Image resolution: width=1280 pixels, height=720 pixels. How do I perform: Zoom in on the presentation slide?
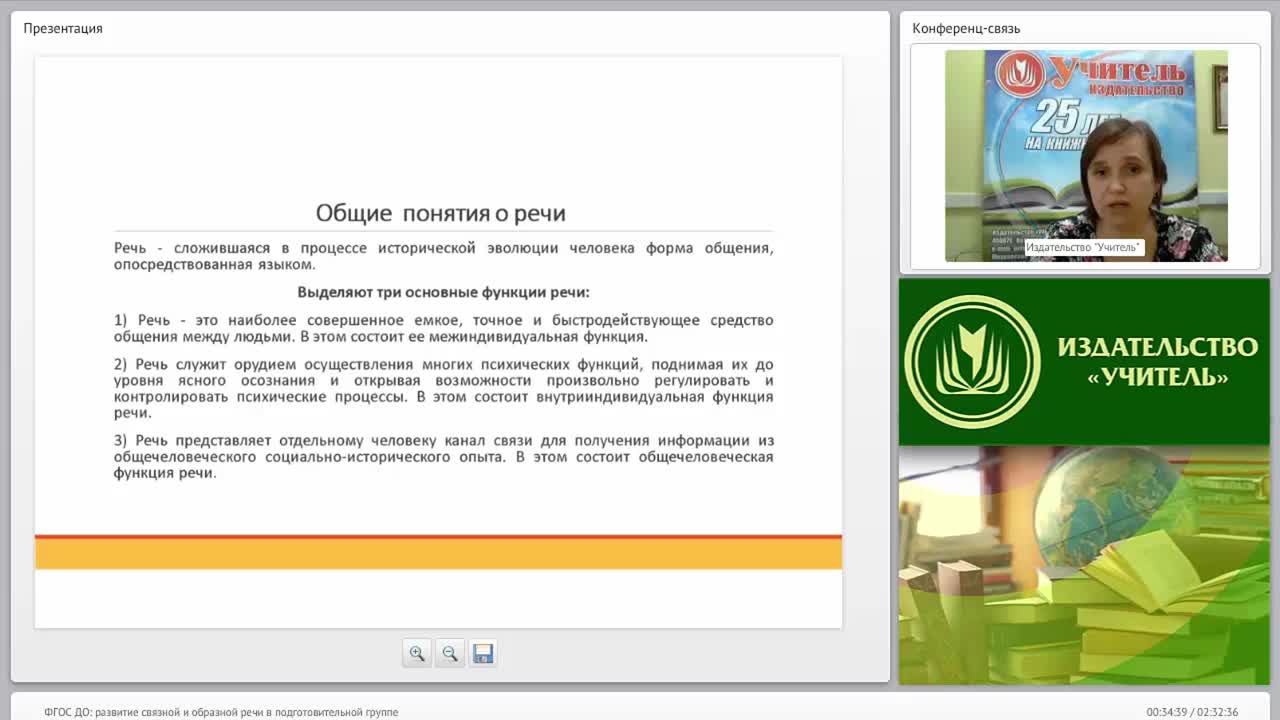(417, 653)
